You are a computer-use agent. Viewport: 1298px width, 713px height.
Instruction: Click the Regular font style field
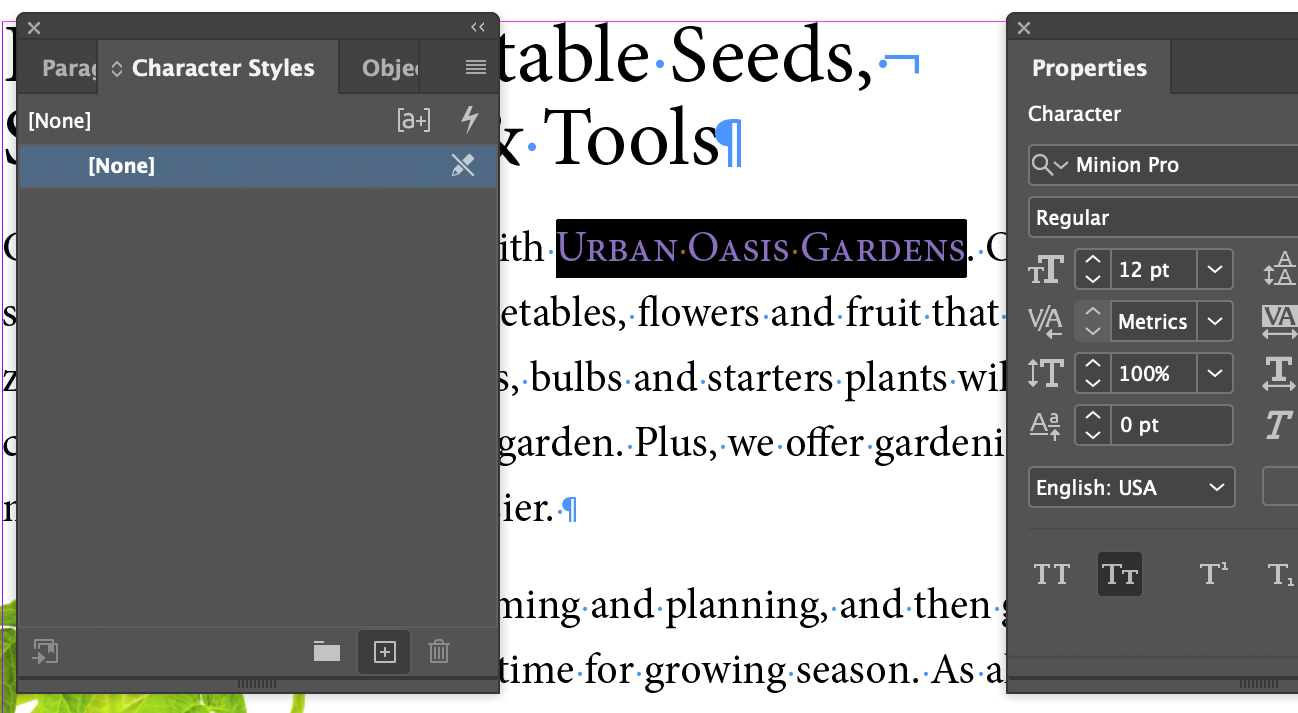coord(1163,217)
